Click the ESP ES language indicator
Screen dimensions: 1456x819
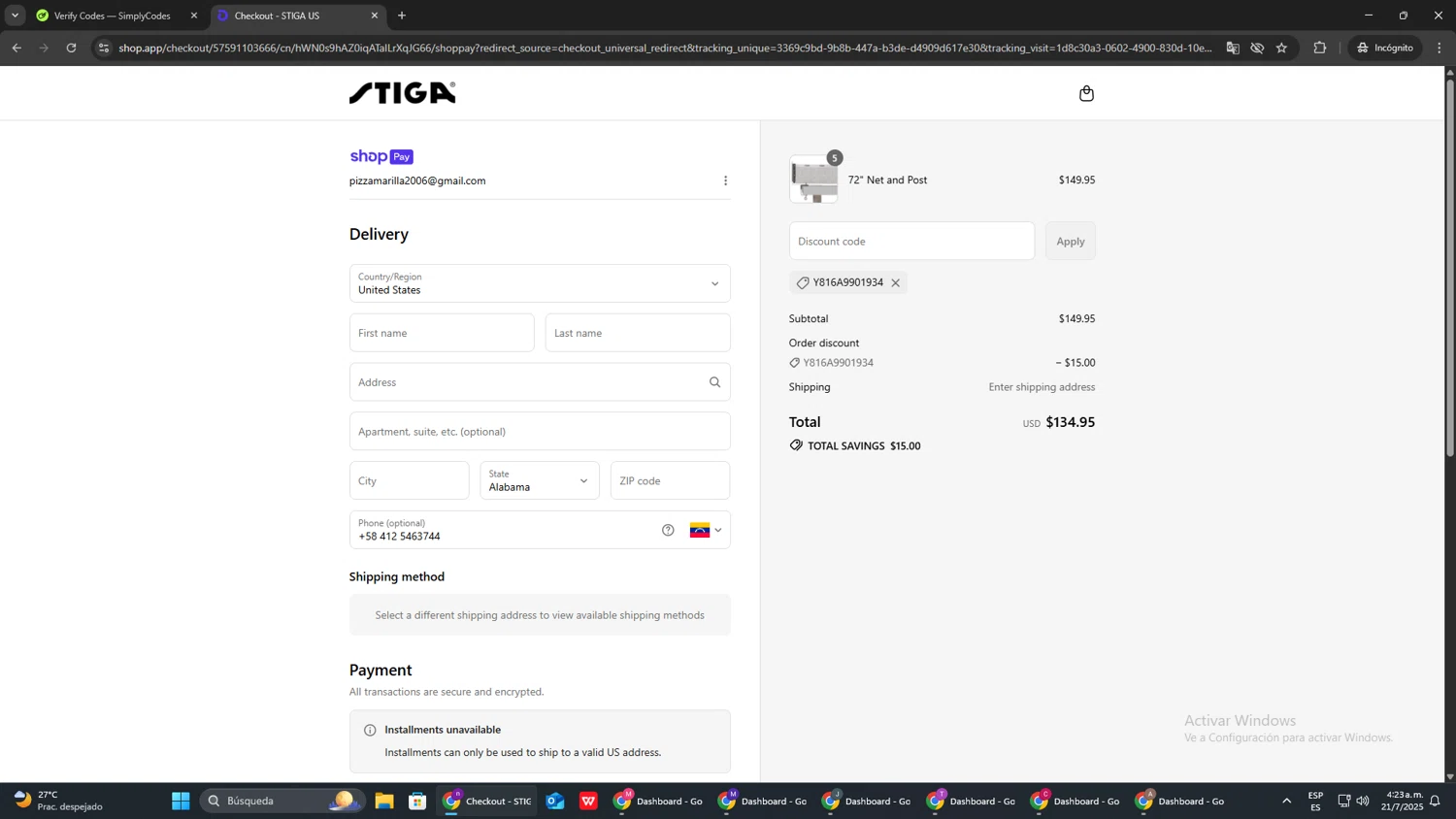[1316, 801]
